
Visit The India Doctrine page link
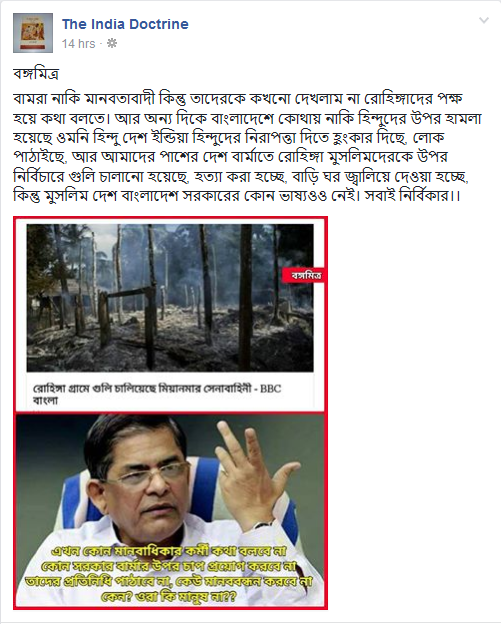point(125,24)
